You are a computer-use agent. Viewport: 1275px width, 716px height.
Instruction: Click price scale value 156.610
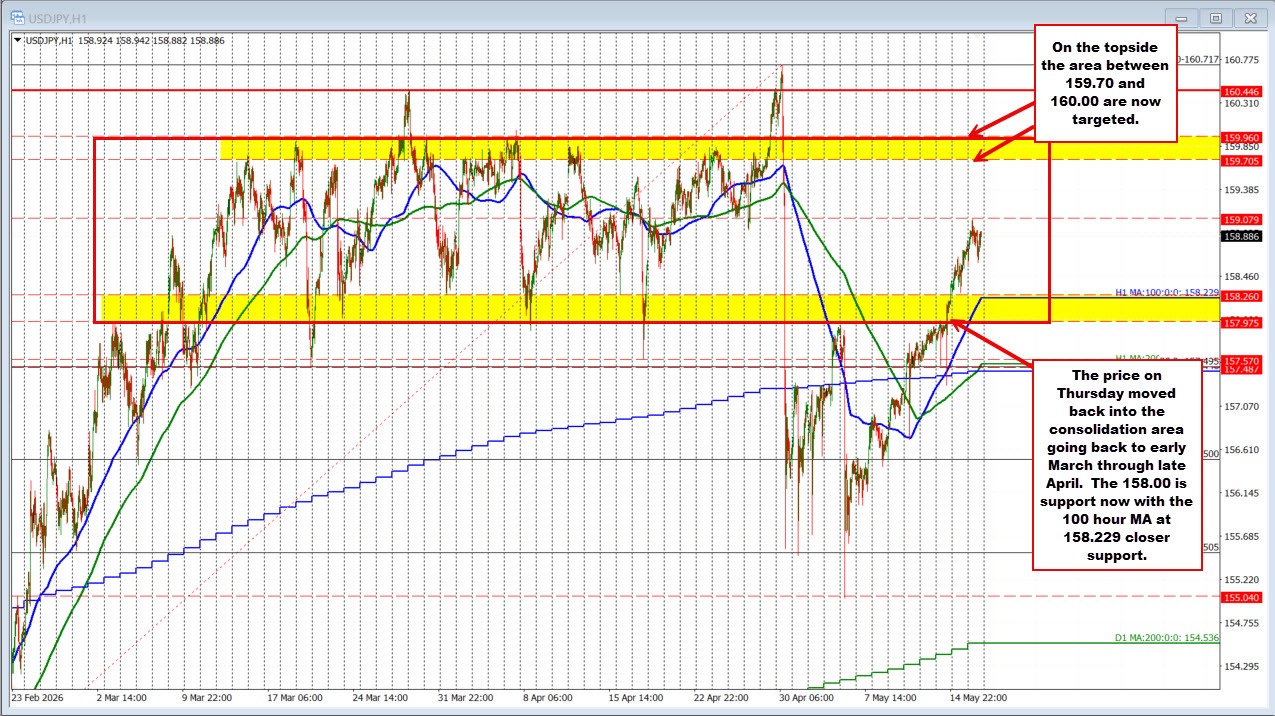tap(1240, 450)
